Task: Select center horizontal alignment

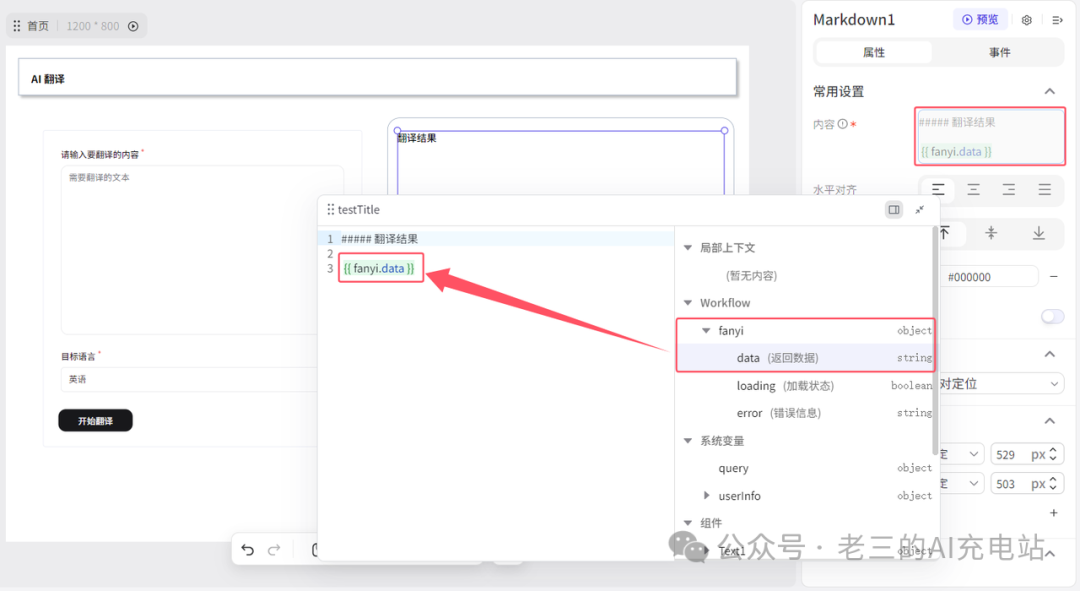Action: 973,189
